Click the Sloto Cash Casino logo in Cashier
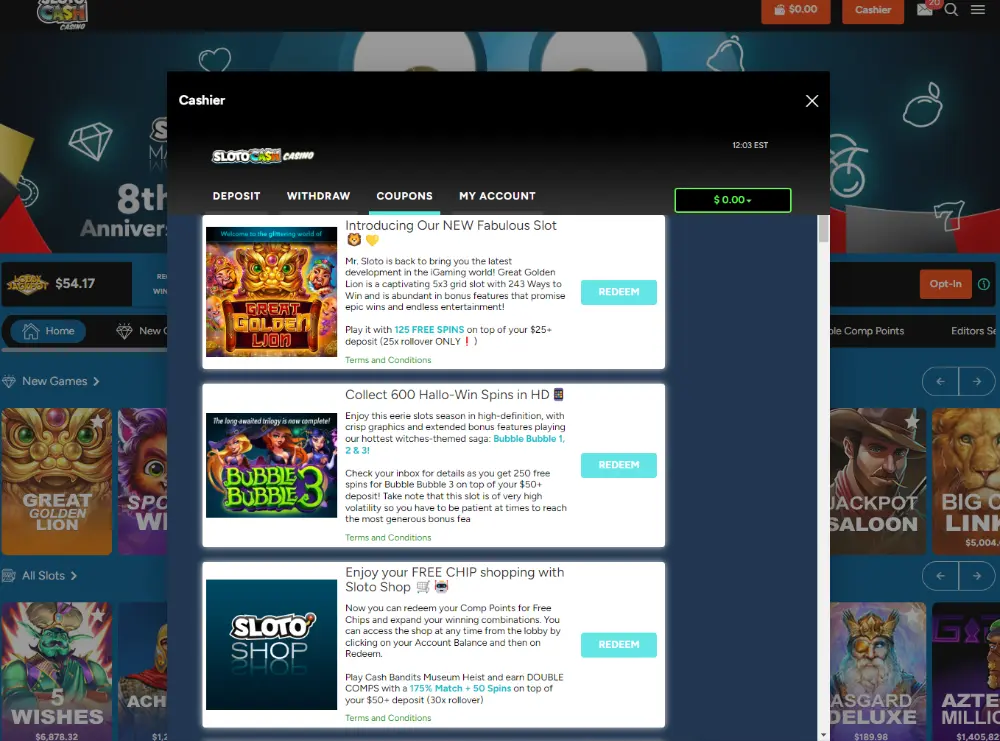 click(263, 156)
